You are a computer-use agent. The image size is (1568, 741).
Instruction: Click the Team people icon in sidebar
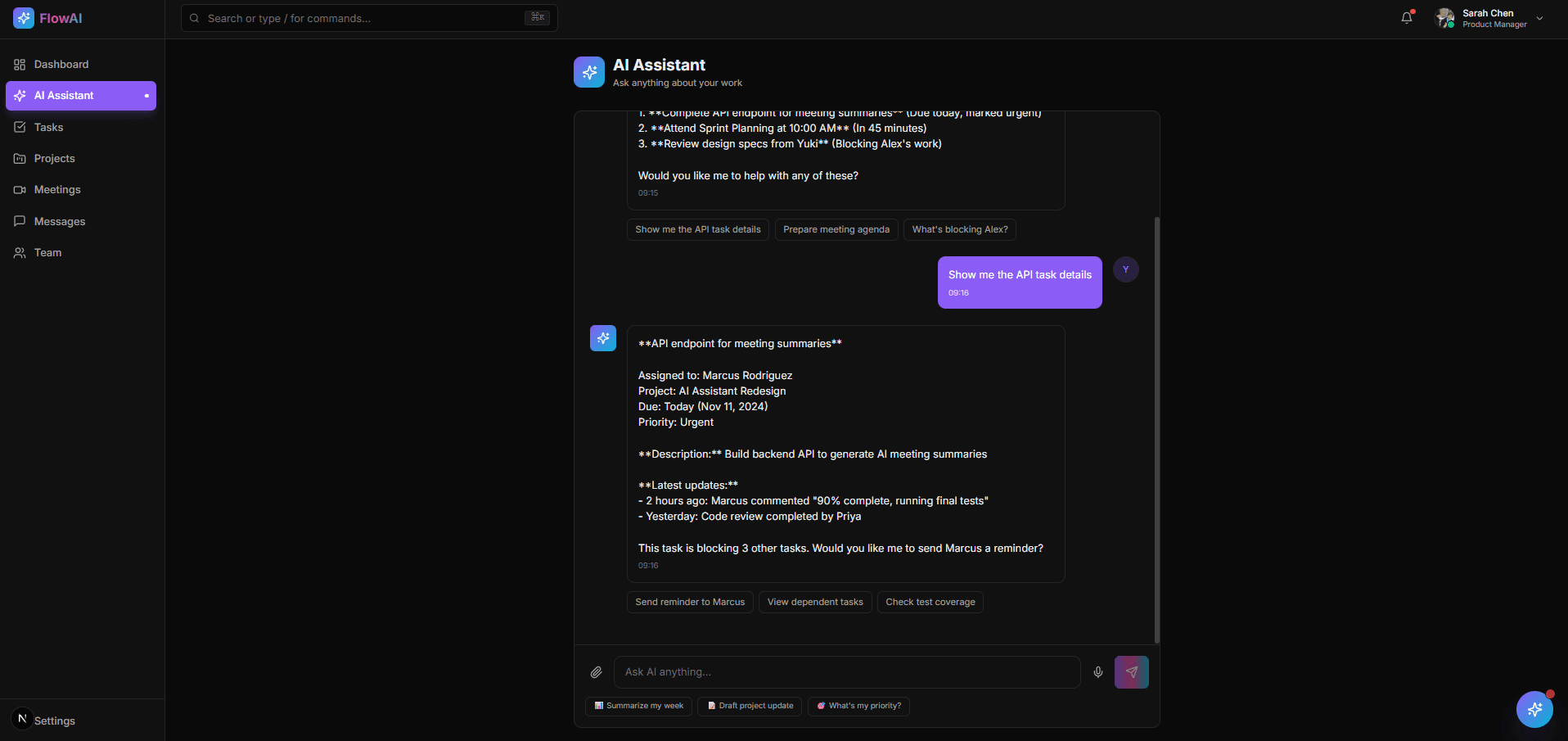[x=19, y=252]
